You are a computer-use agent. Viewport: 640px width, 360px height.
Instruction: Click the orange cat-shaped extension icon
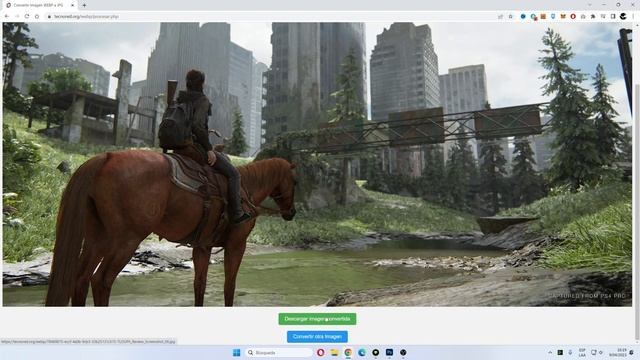(x=563, y=16)
